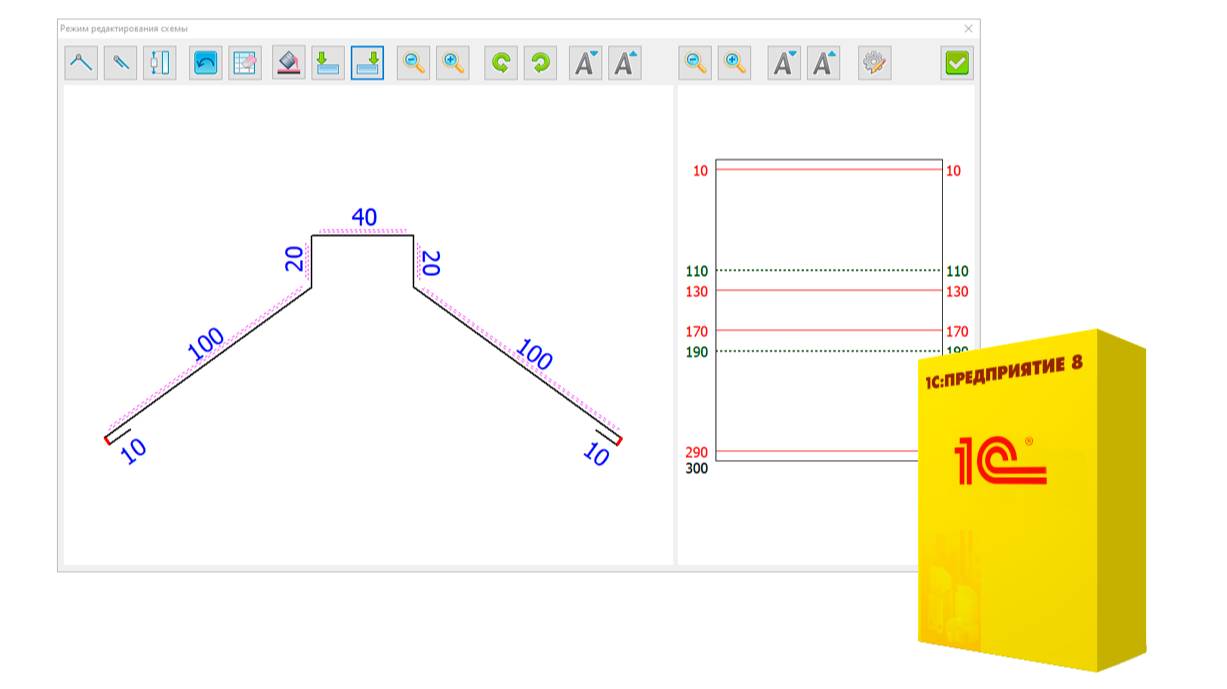
Task: Increase font size in bend-line layout
Action: click(x=823, y=63)
